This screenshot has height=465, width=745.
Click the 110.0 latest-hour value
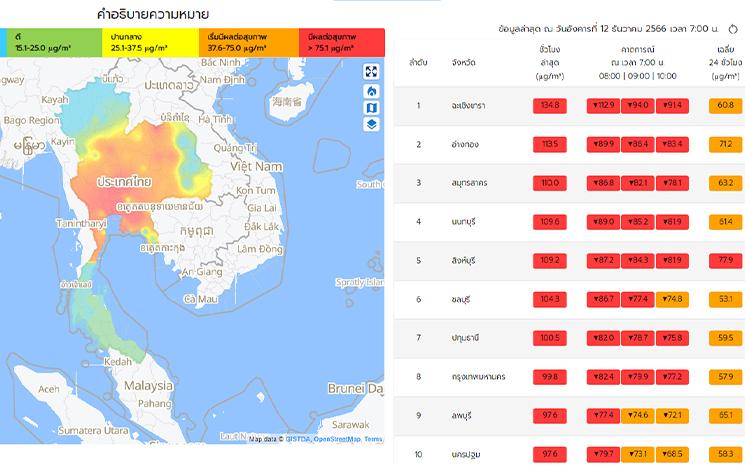550,183
